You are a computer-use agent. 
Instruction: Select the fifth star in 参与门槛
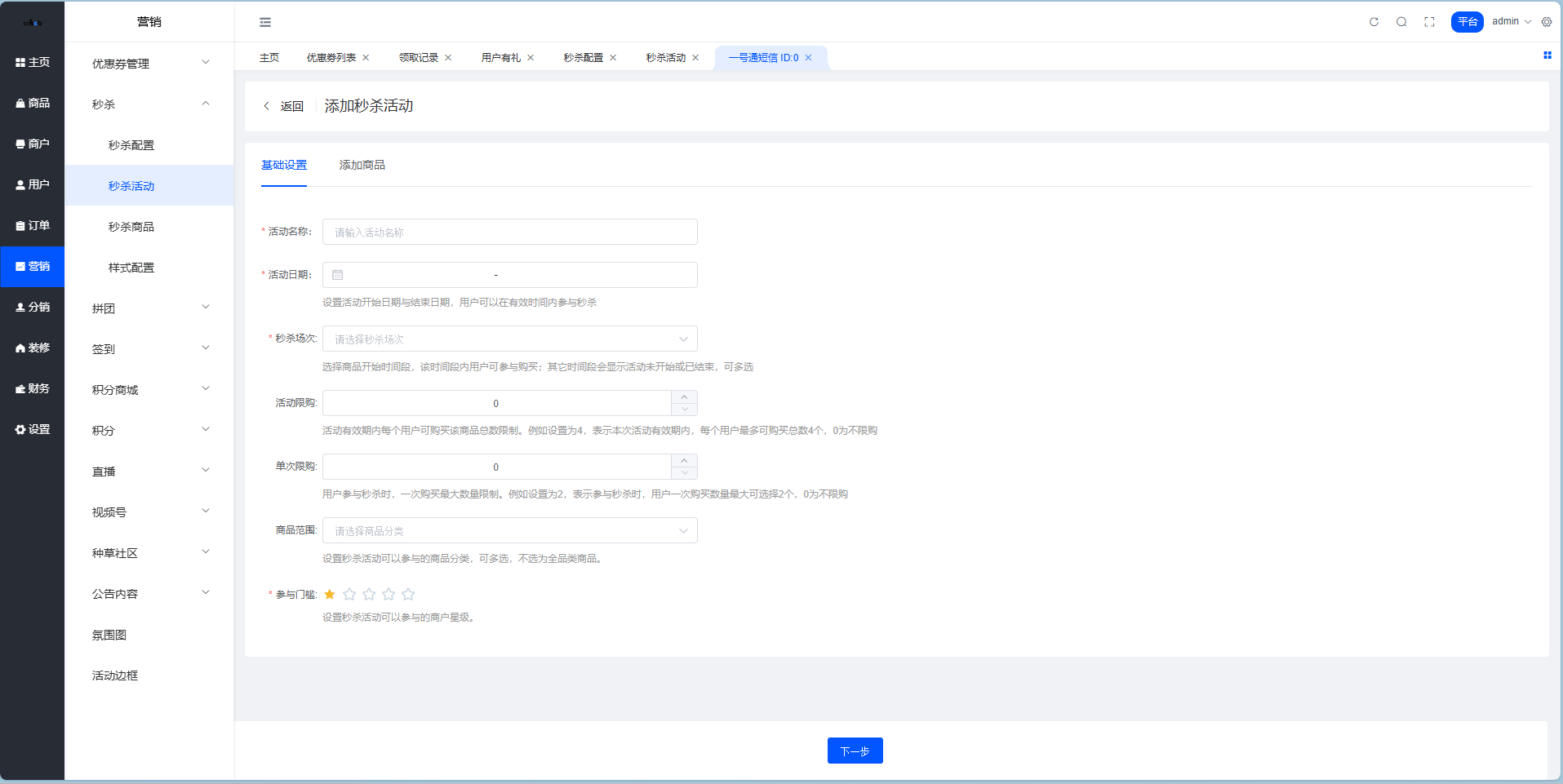[408, 595]
